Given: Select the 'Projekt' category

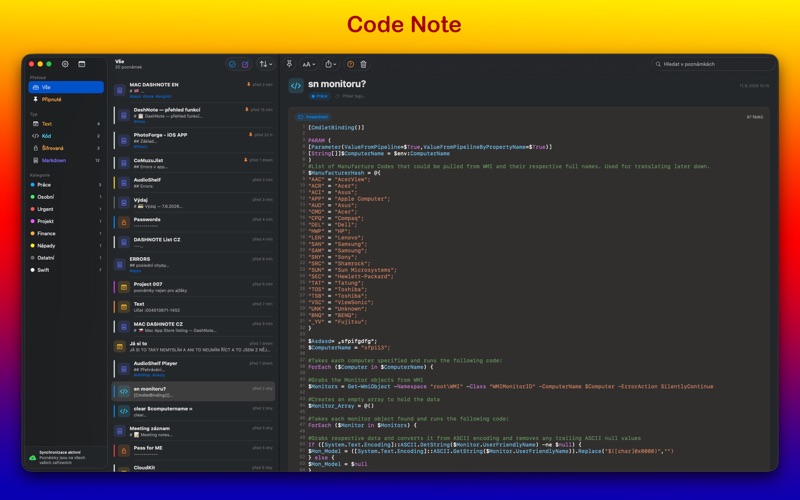Looking at the screenshot, I should [66, 221].
